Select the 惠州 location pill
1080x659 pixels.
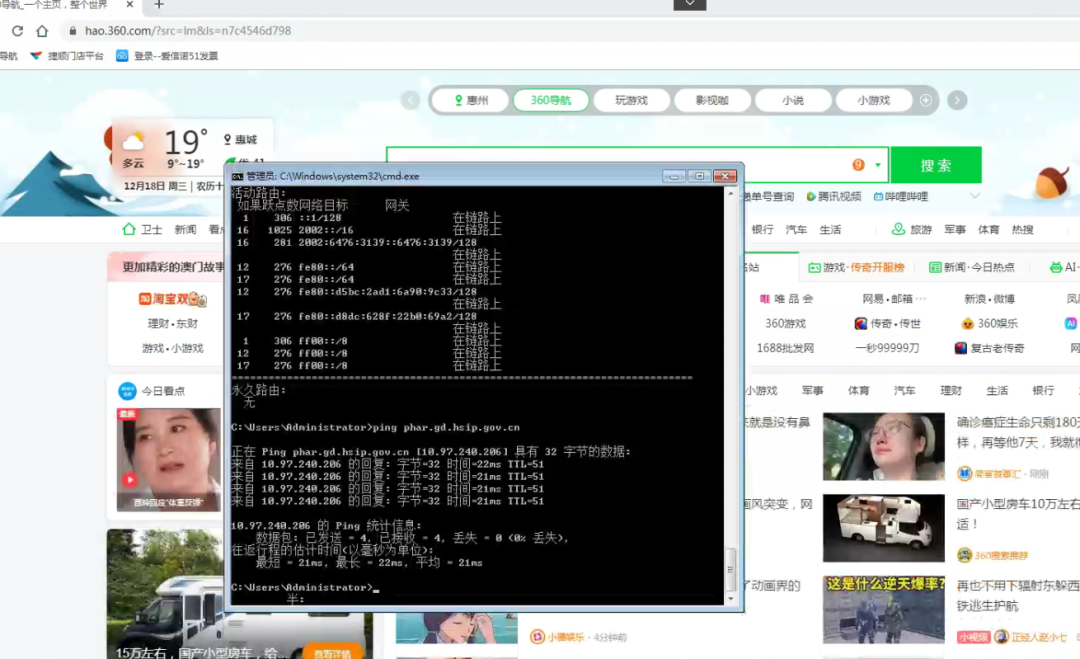pos(470,100)
